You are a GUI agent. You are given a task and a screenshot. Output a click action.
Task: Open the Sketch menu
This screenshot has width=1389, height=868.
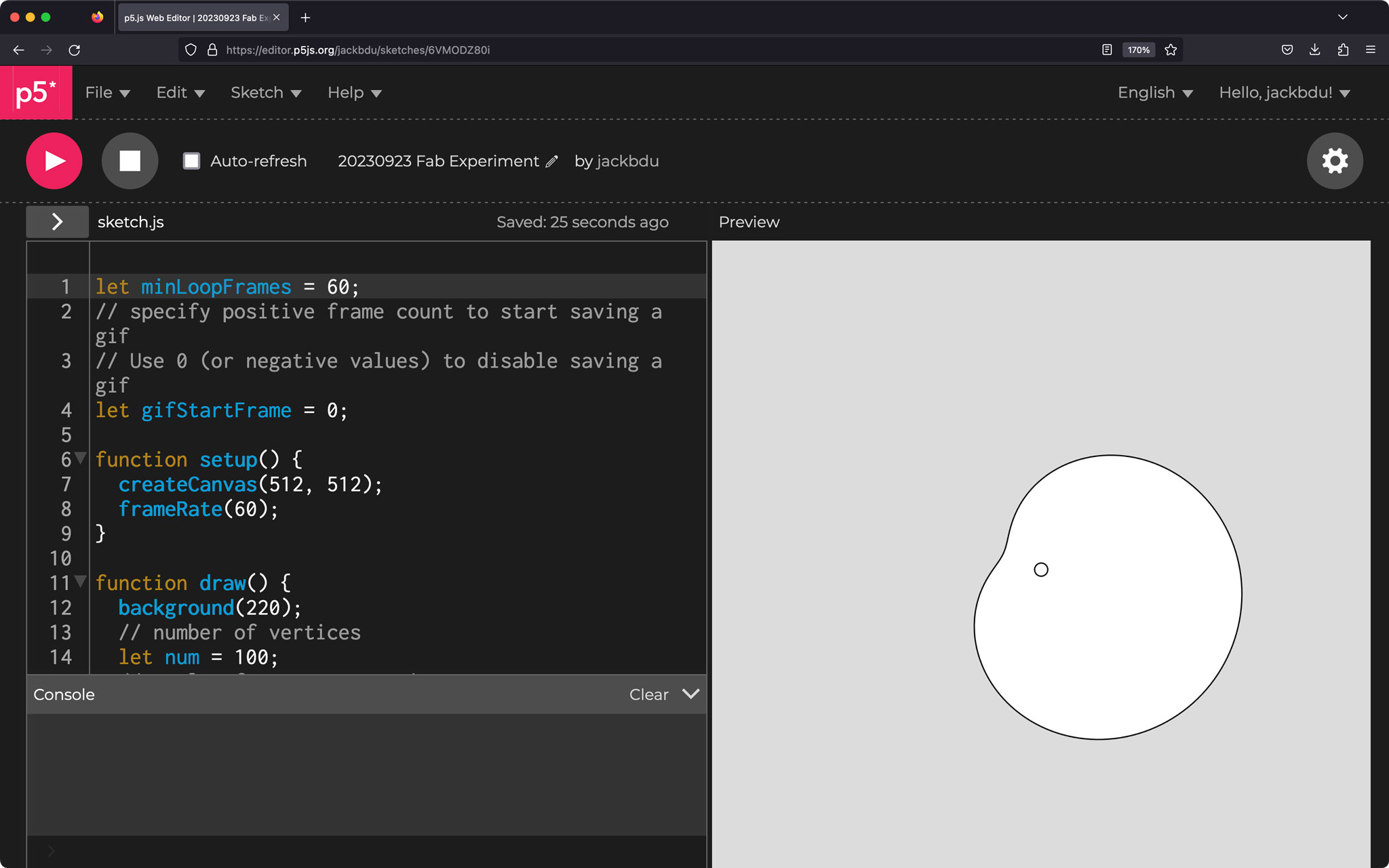point(265,93)
